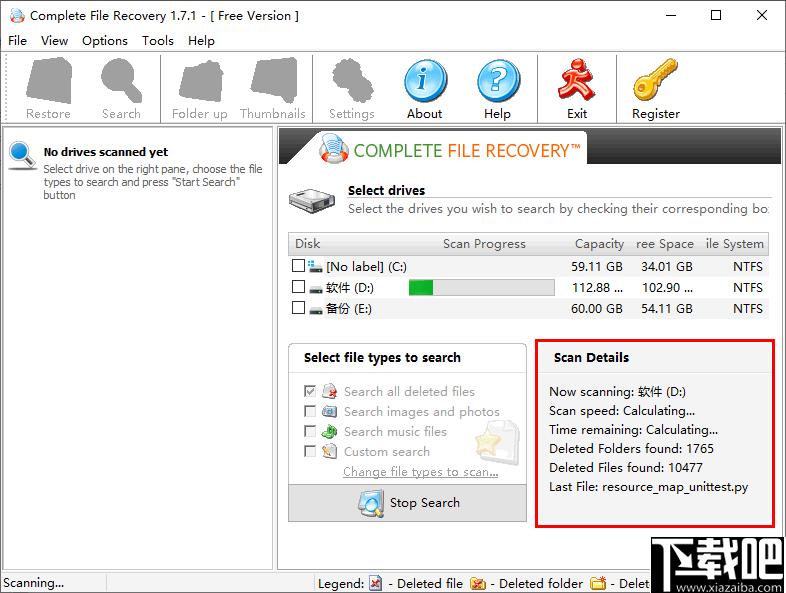786x593 pixels.
Task: Close the Complete File Recovery window
Action: (x=762, y=15)
